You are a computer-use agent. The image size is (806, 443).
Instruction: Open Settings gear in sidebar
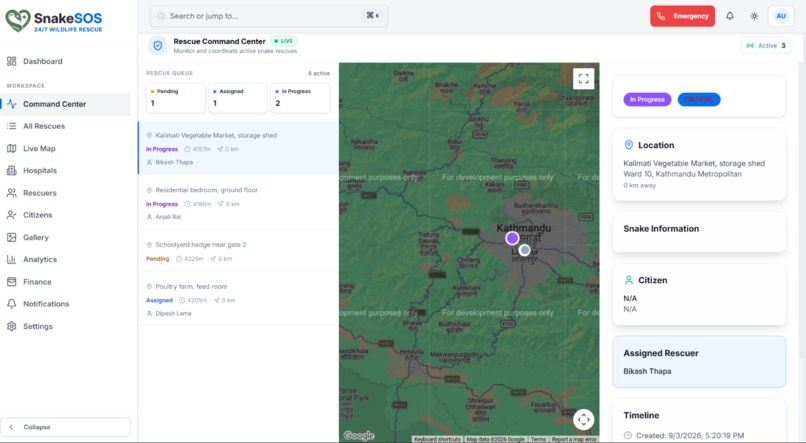[x=11, y=326]
